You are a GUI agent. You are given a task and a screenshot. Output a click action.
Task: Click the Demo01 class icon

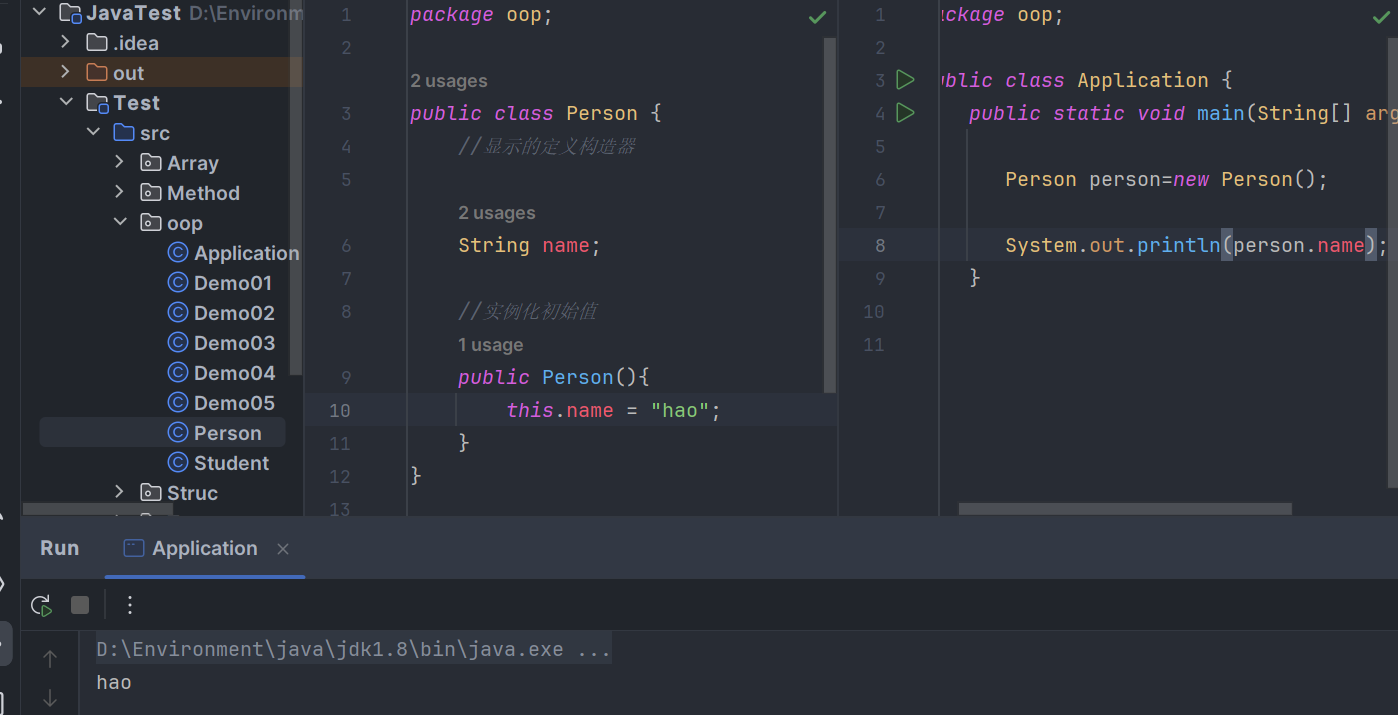[x=178, y=283]
